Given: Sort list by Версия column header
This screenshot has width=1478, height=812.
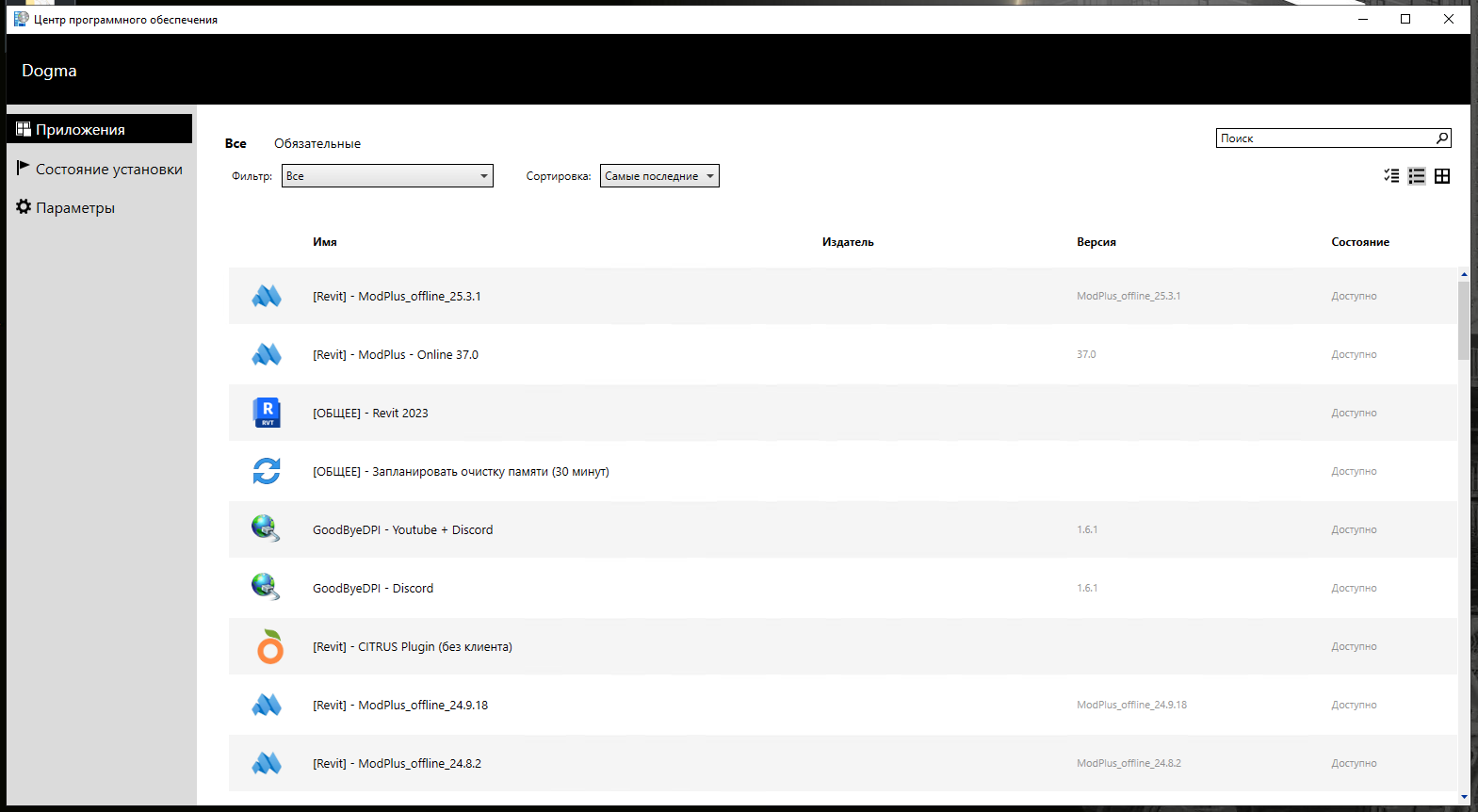Looking at the screenshot, I should coord(1096,242).
